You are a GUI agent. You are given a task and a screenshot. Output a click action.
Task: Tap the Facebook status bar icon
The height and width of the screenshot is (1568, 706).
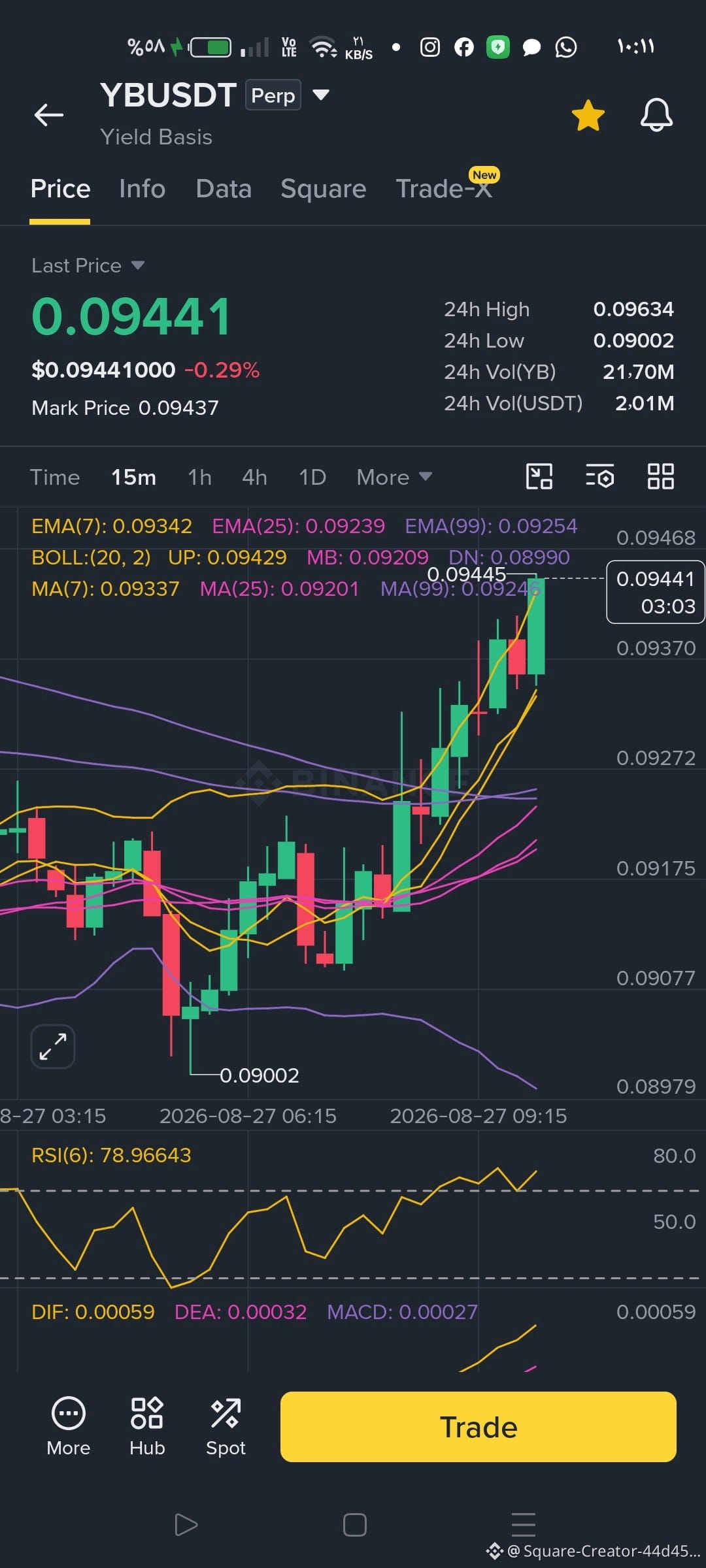(464, 47)
